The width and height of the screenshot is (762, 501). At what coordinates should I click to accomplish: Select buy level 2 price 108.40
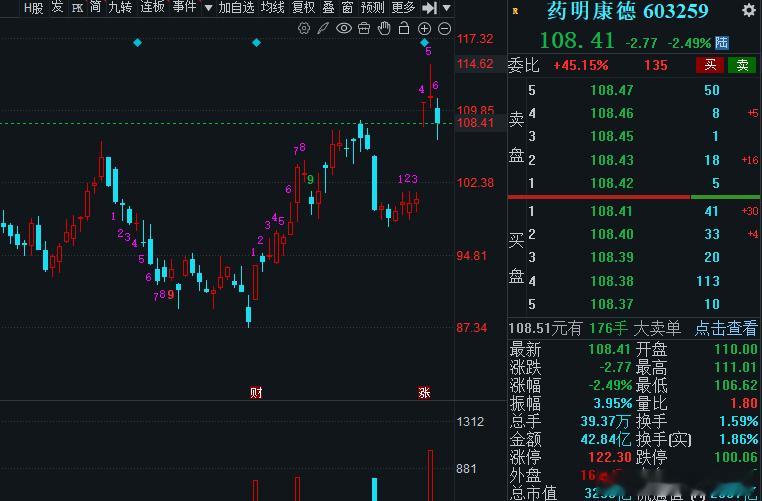pos(612,234)
